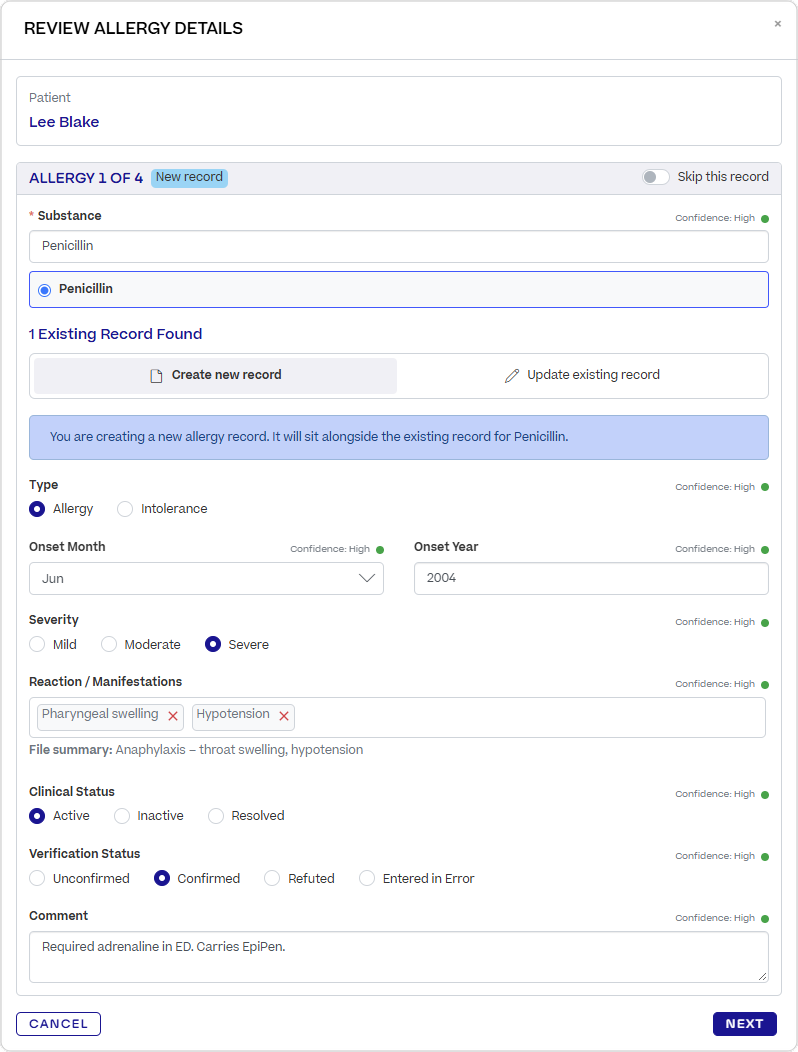Viewport: 798px width, 1052px height.
Task: Click Type confidence indicator dot
Action: (764, 487)
